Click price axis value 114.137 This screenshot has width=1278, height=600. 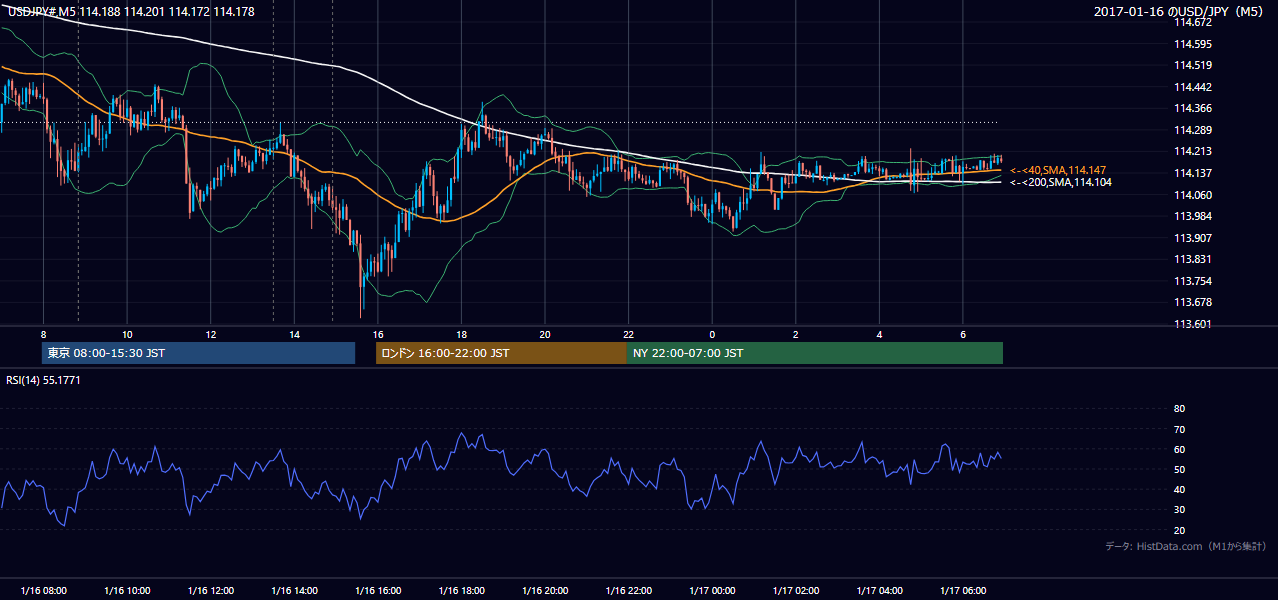(x=1192, y=173)
